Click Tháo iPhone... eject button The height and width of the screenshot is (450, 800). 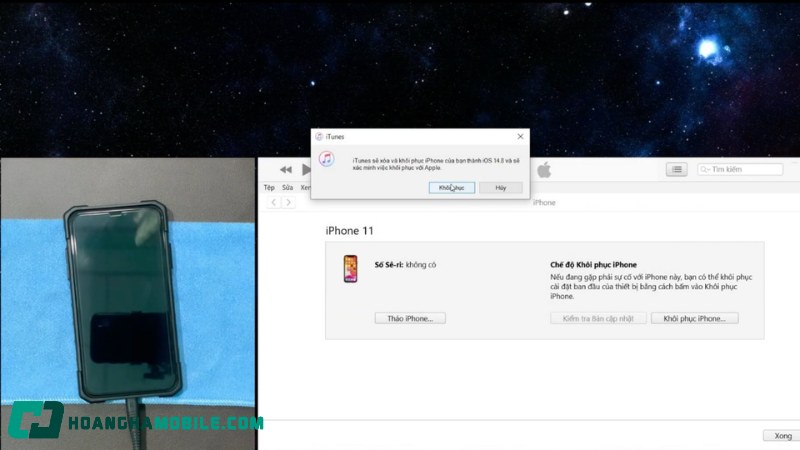[410, 318]
